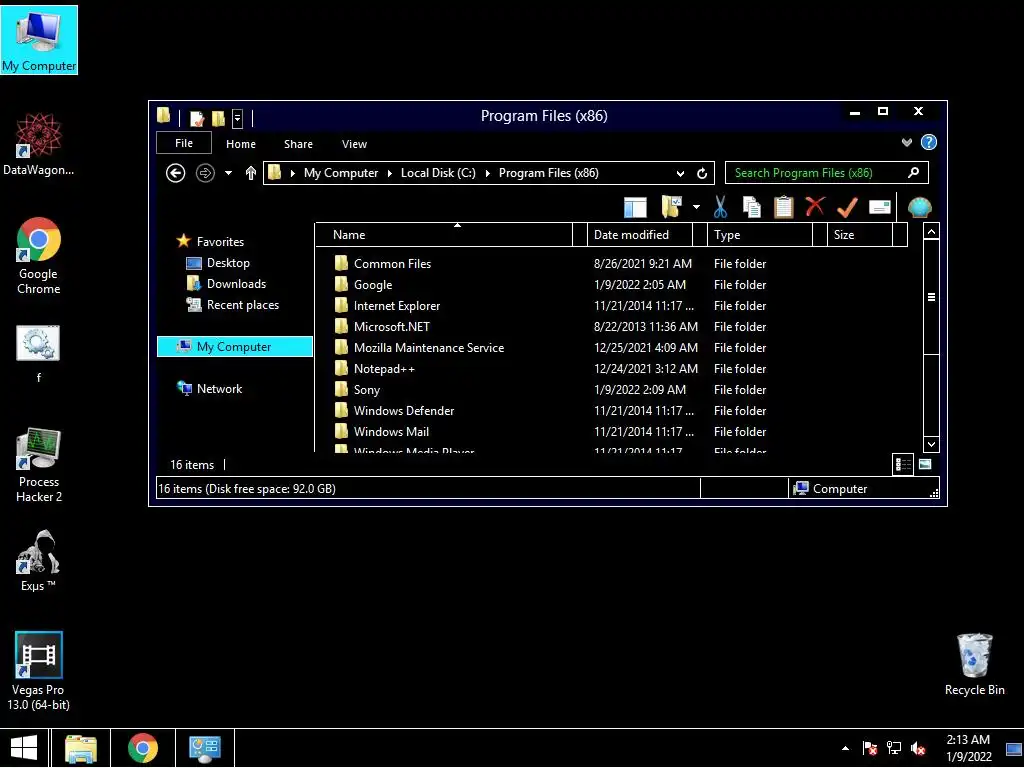
Task: Click the file list scroll up arrow
Action: pyautogui.click(x=931, y=232)
